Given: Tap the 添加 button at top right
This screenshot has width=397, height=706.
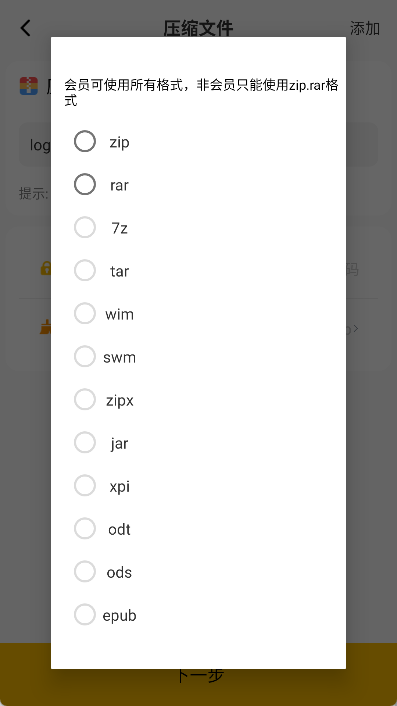Looking at the screenshot, I should [365, 28].
